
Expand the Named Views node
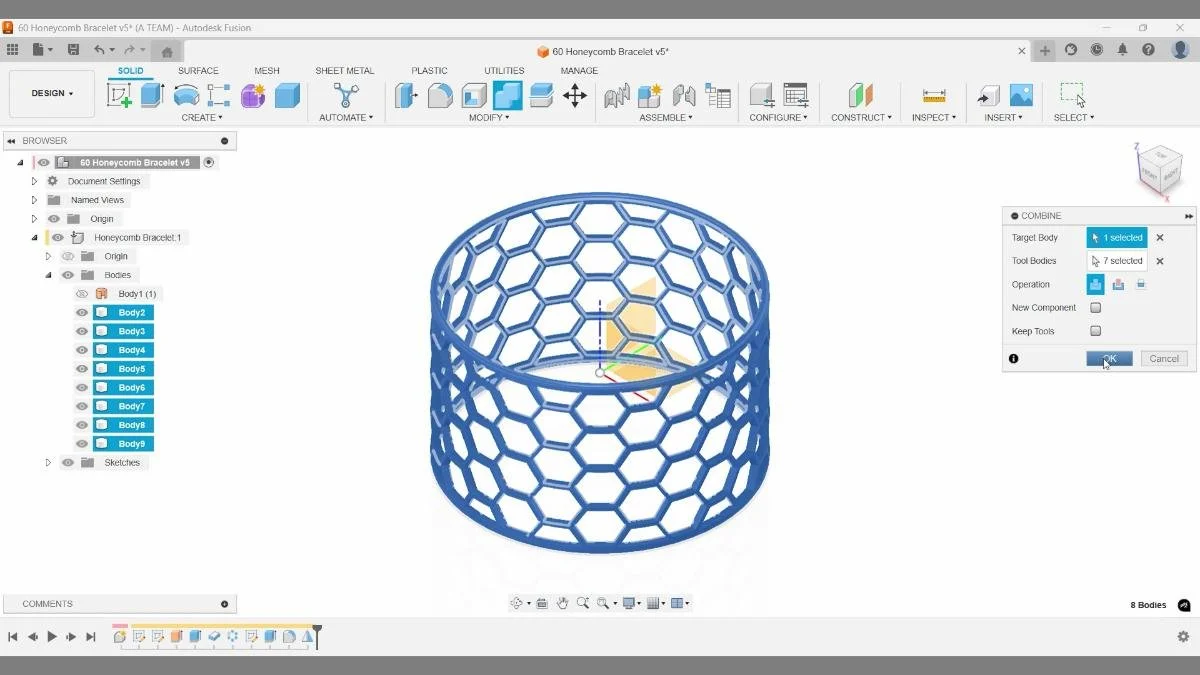coord(34,200)
